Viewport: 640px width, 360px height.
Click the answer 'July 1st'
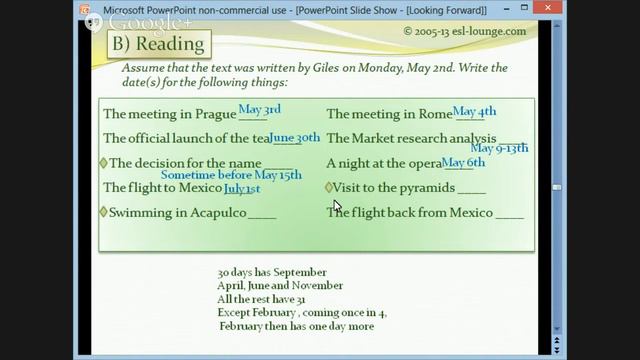(x=242, y=189)
